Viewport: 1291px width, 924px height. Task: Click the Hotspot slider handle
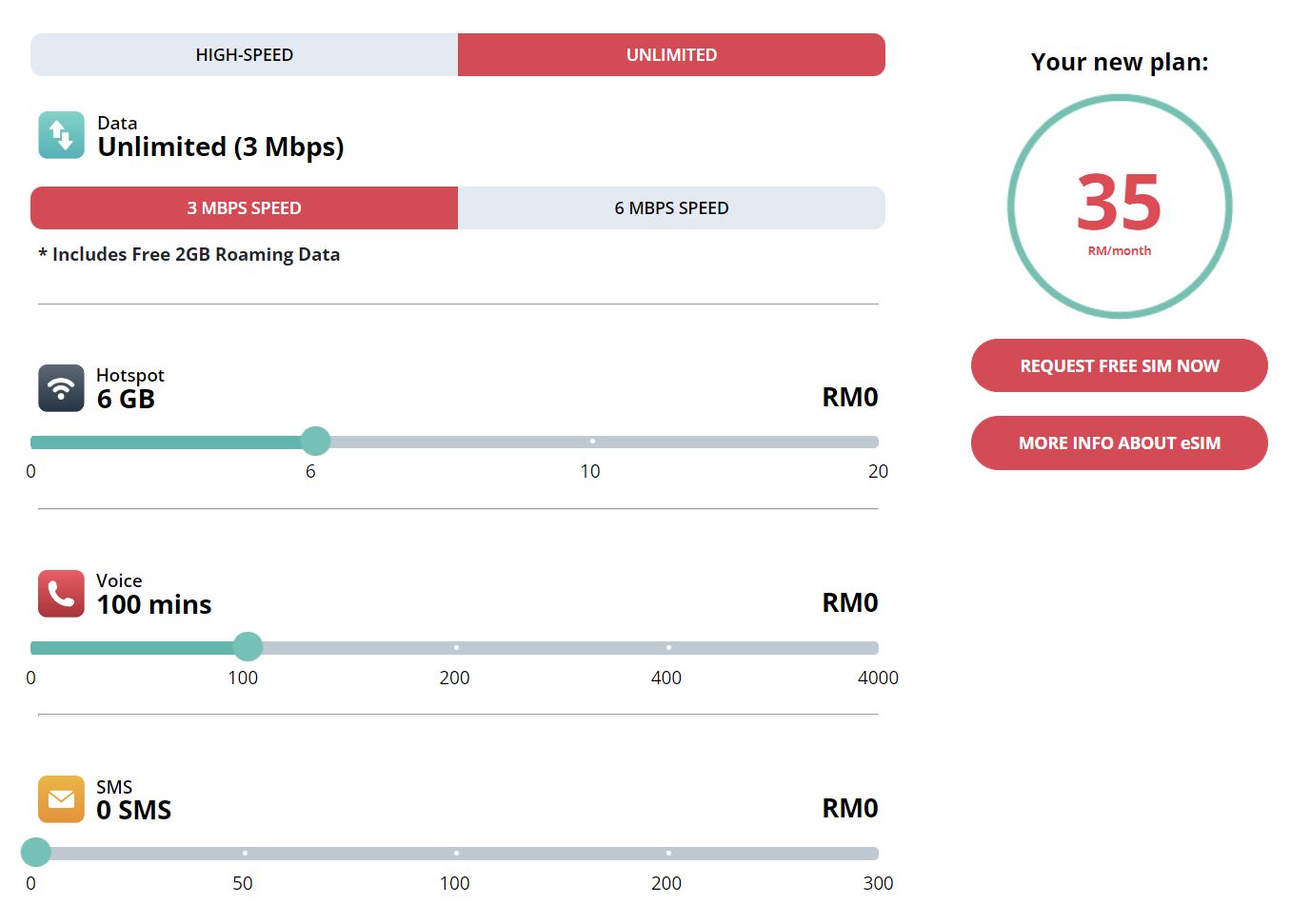[315, 441]
